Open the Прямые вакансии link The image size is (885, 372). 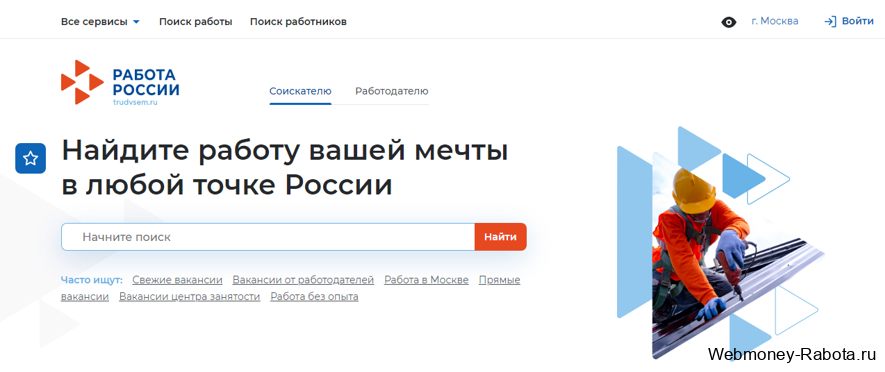tap(500, 280)
